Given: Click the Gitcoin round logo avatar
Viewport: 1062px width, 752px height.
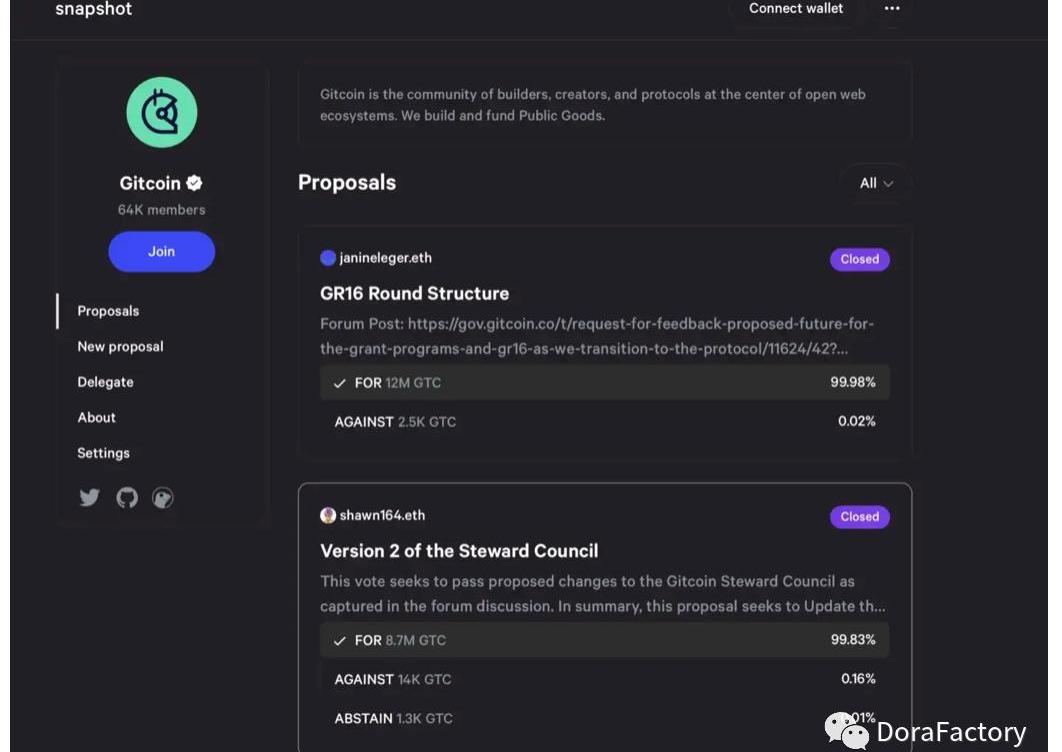Looking at the screenshot, I should (x=162, y=113).
